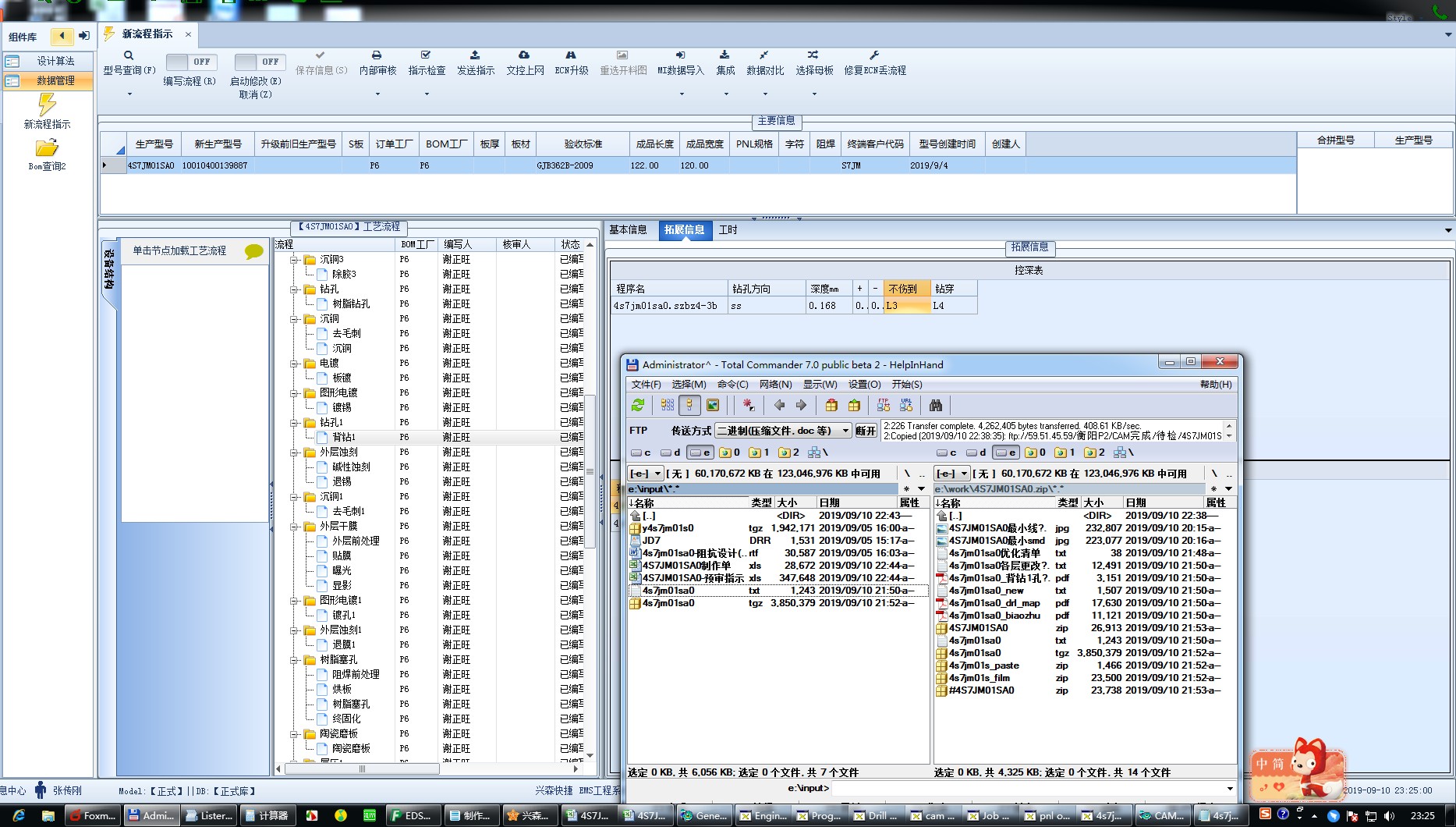Open 网络(N) menu in Total Commander
This screenshot has width=1456, height=827.
[775, 385]
